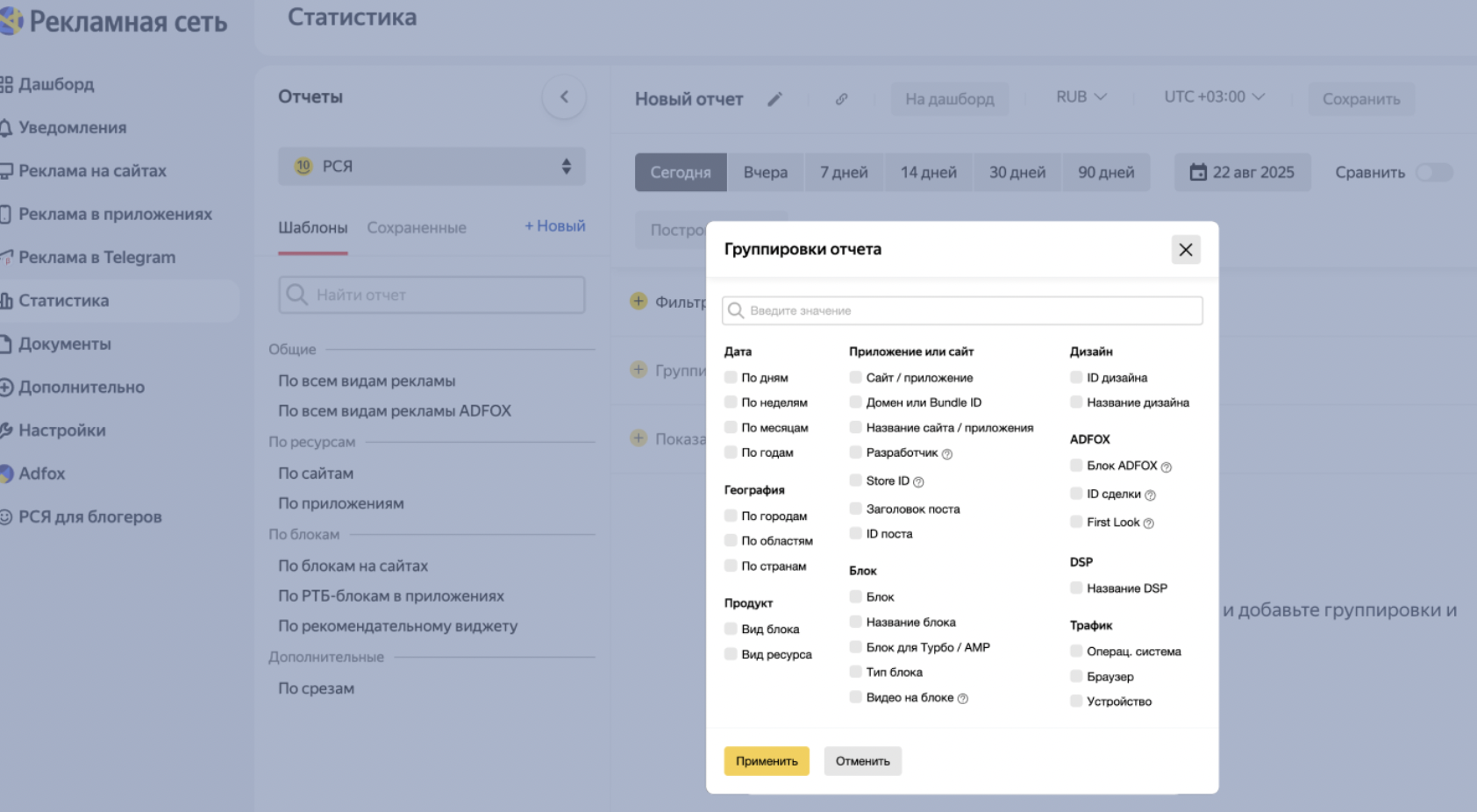
Task: Click the copy link icon near report title
Action: tap(841, 99)
